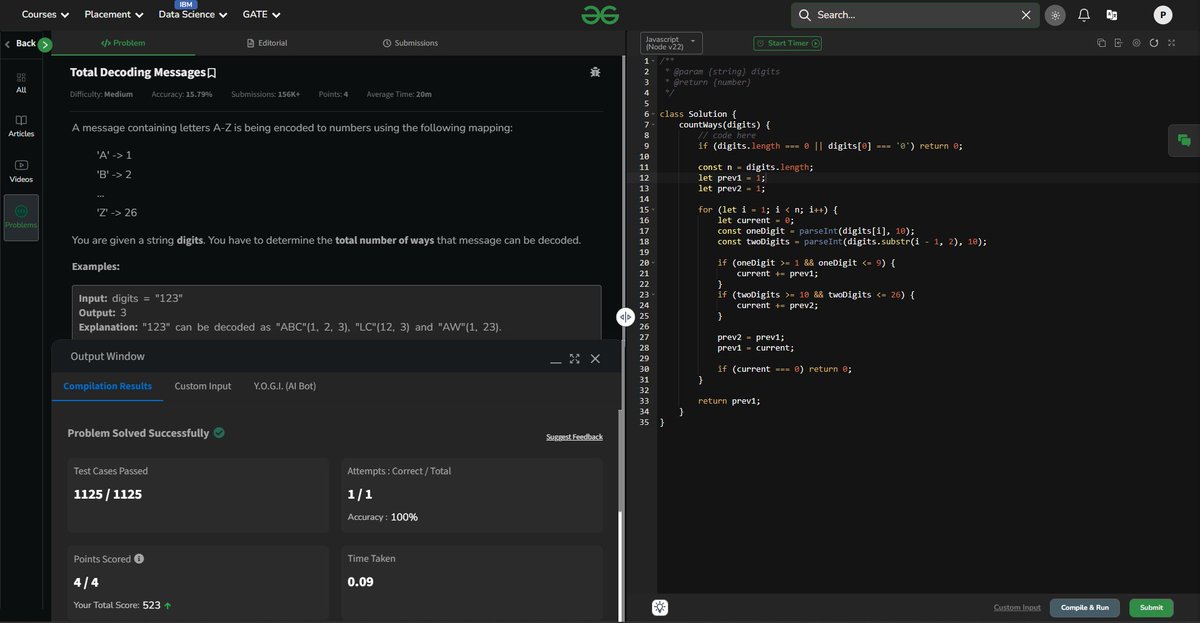The height and width of the screenshot is (623, 1200).
Task: Open the Javascript language dropdown
Action: (x=671, y=43)
